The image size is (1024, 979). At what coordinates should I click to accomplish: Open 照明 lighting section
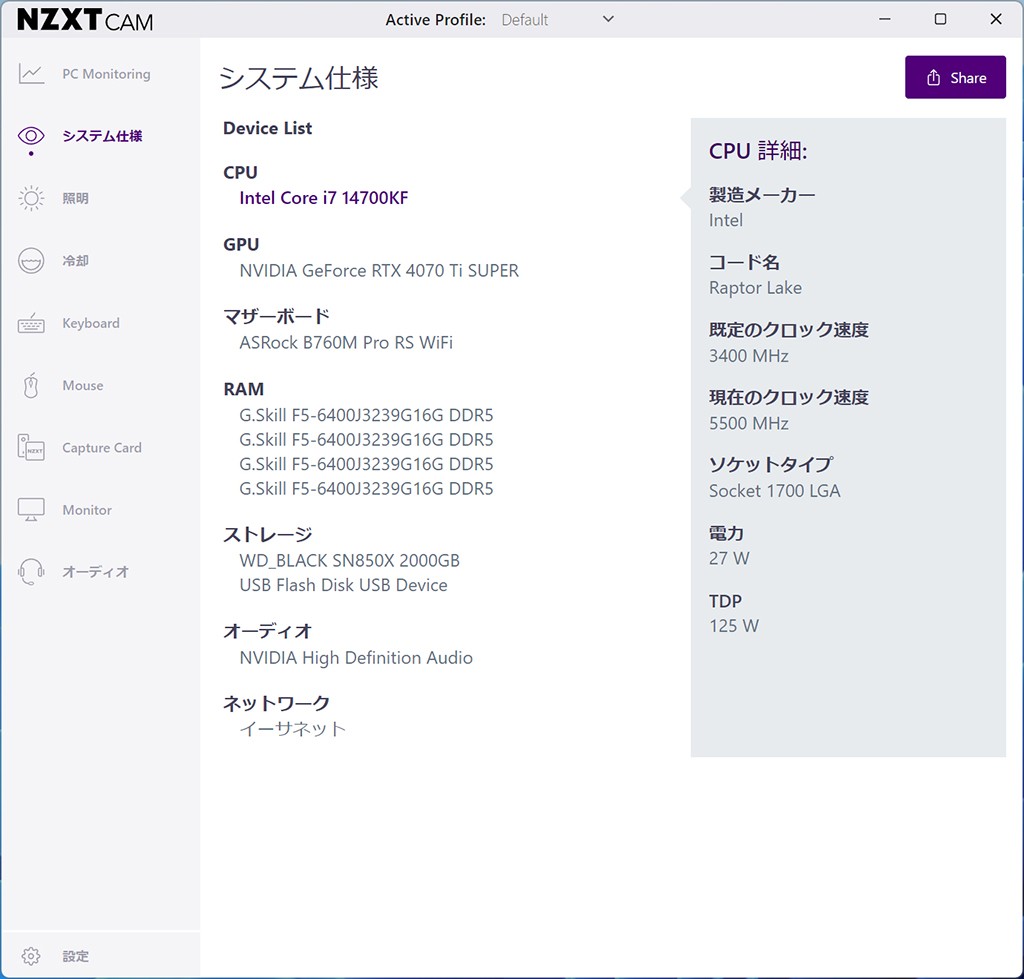(75, 198)
